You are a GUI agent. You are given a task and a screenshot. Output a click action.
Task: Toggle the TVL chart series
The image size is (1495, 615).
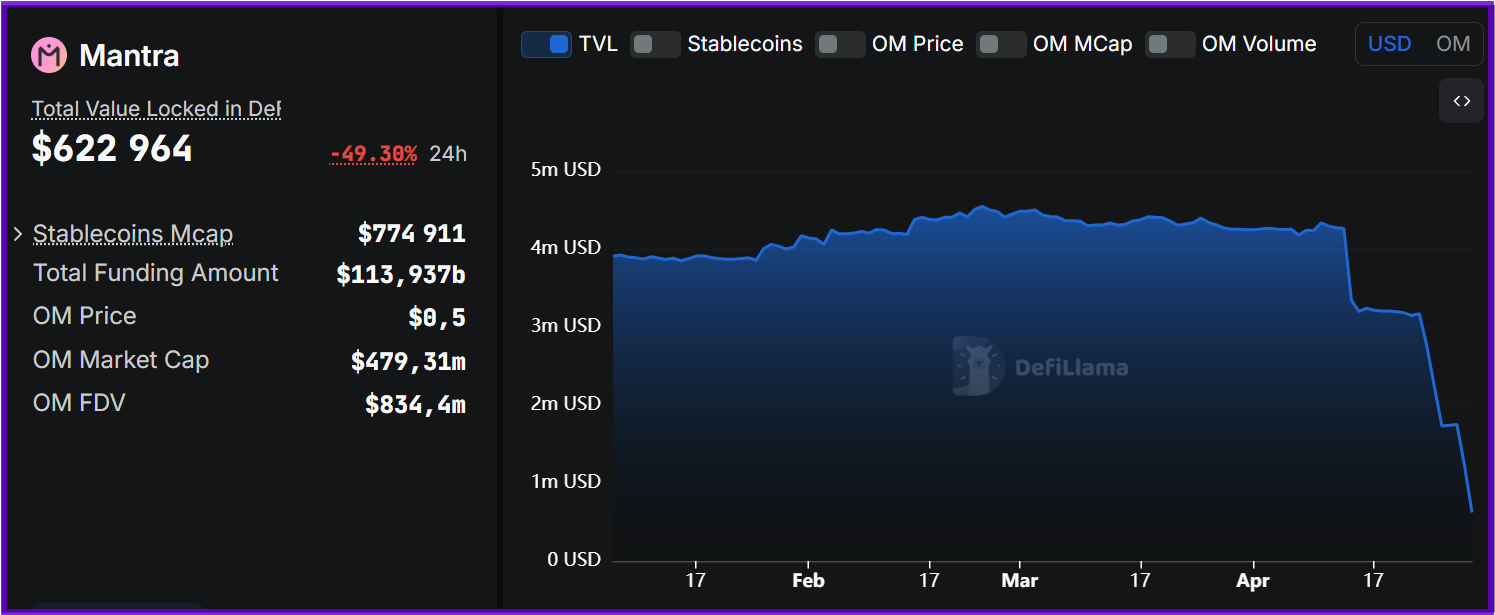(x=546, y=44)
